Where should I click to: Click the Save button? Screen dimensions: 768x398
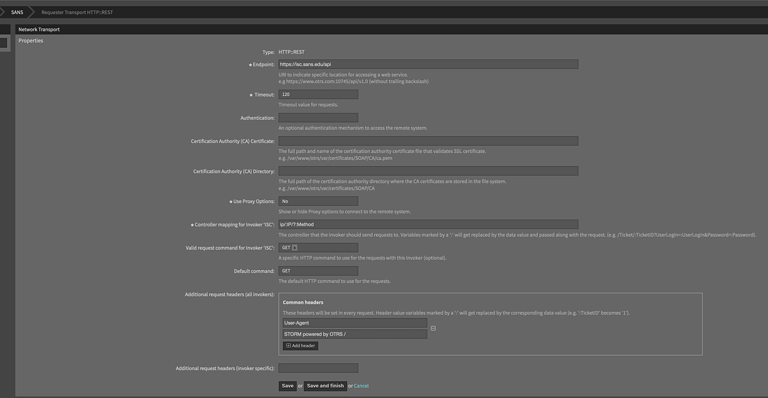tap(288, 386)
